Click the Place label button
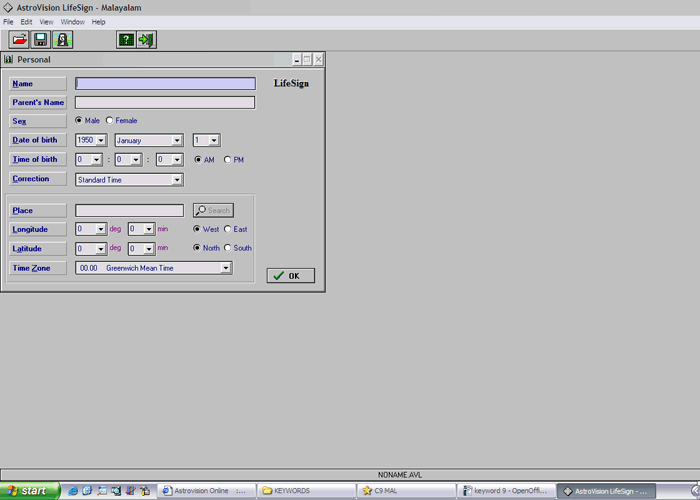 click(x=38, y=210)
